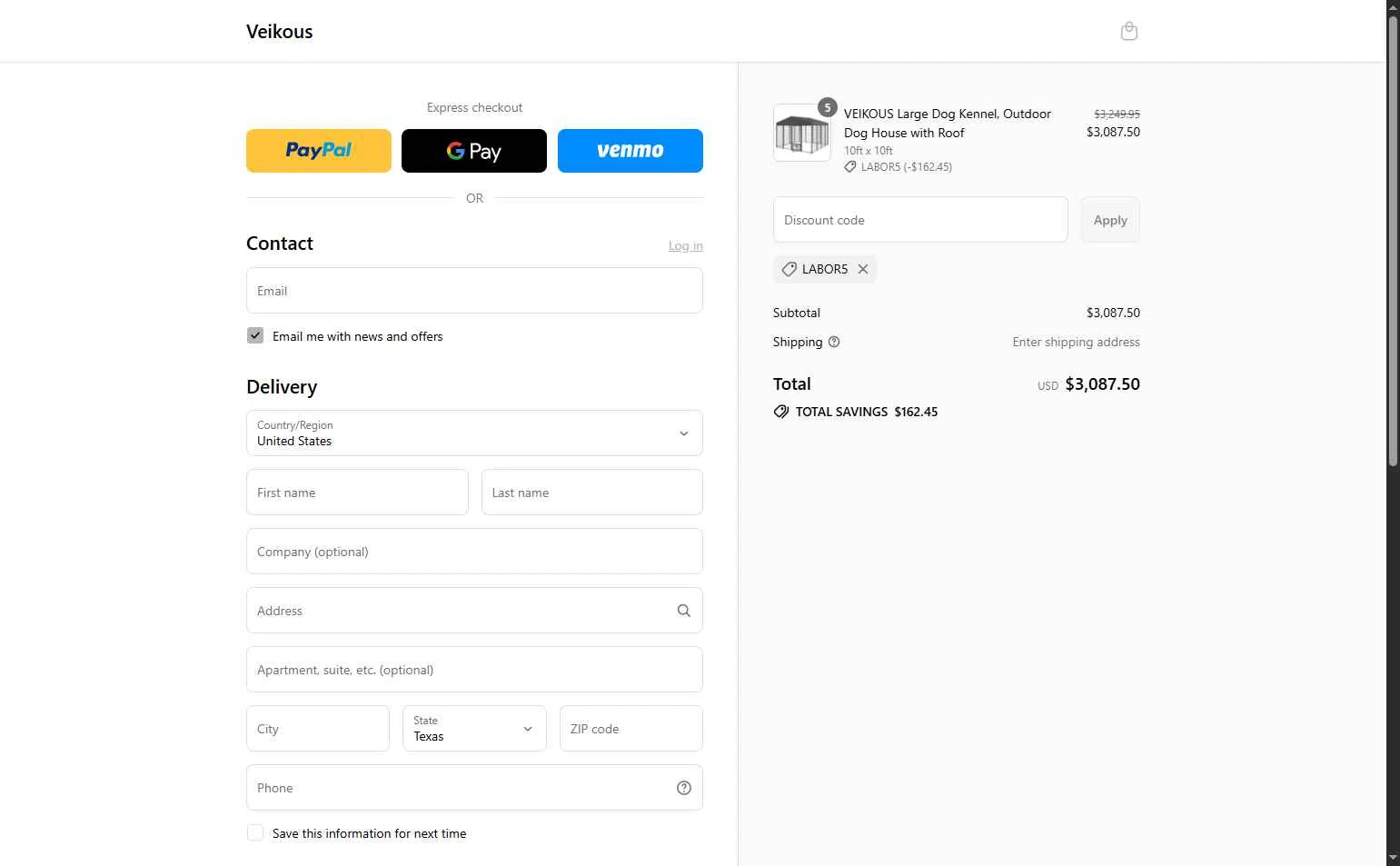
Task: Click the TOTAL SAVINGS $162.45 text
Action: (867, 412)
